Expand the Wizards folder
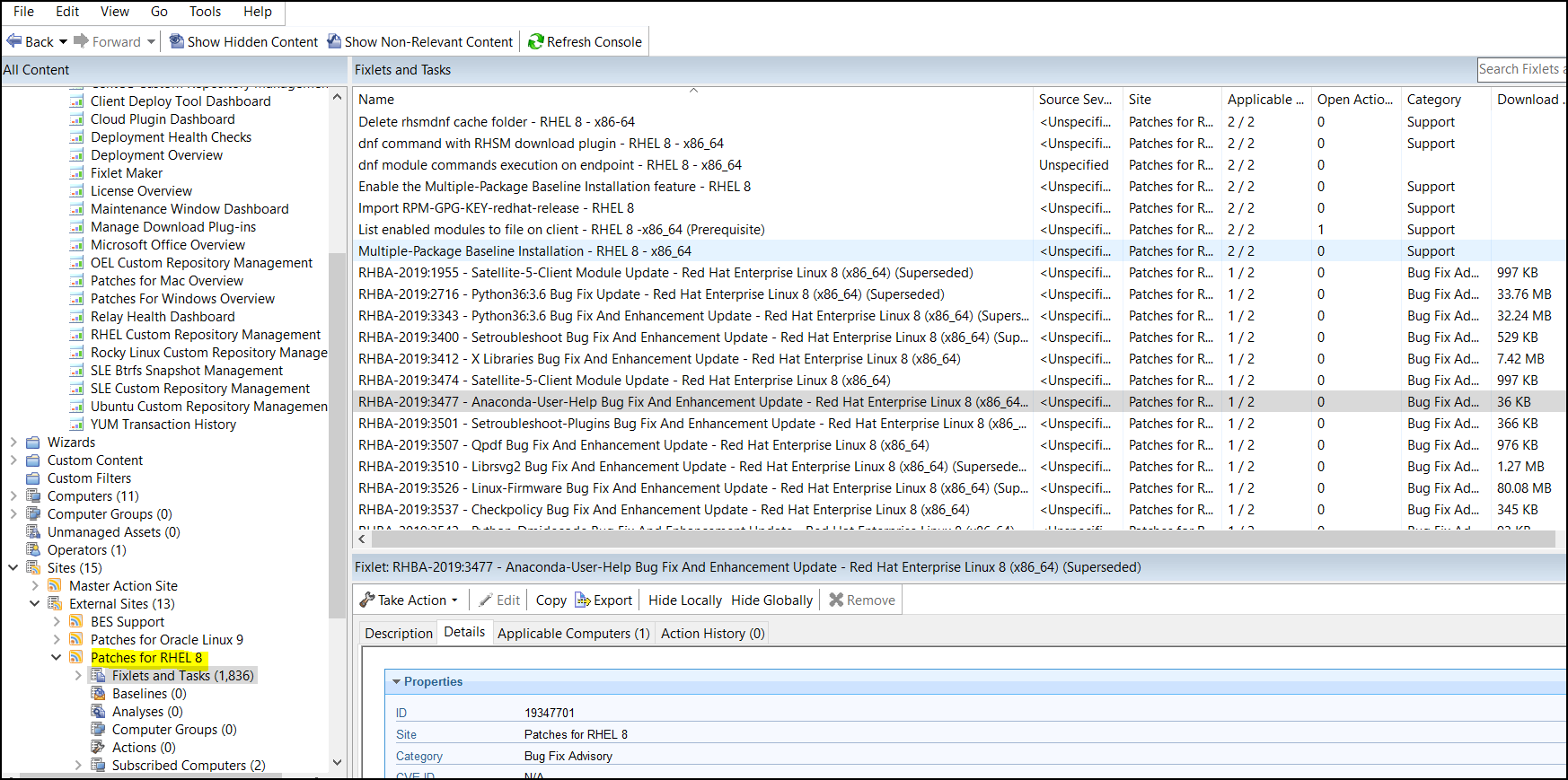The image size is (1568, 780). tap(13, 443)
